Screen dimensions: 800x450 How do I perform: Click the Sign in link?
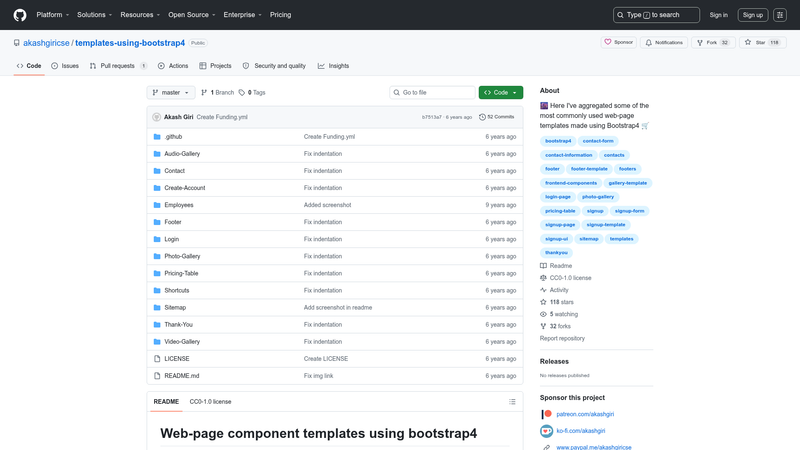718,15
